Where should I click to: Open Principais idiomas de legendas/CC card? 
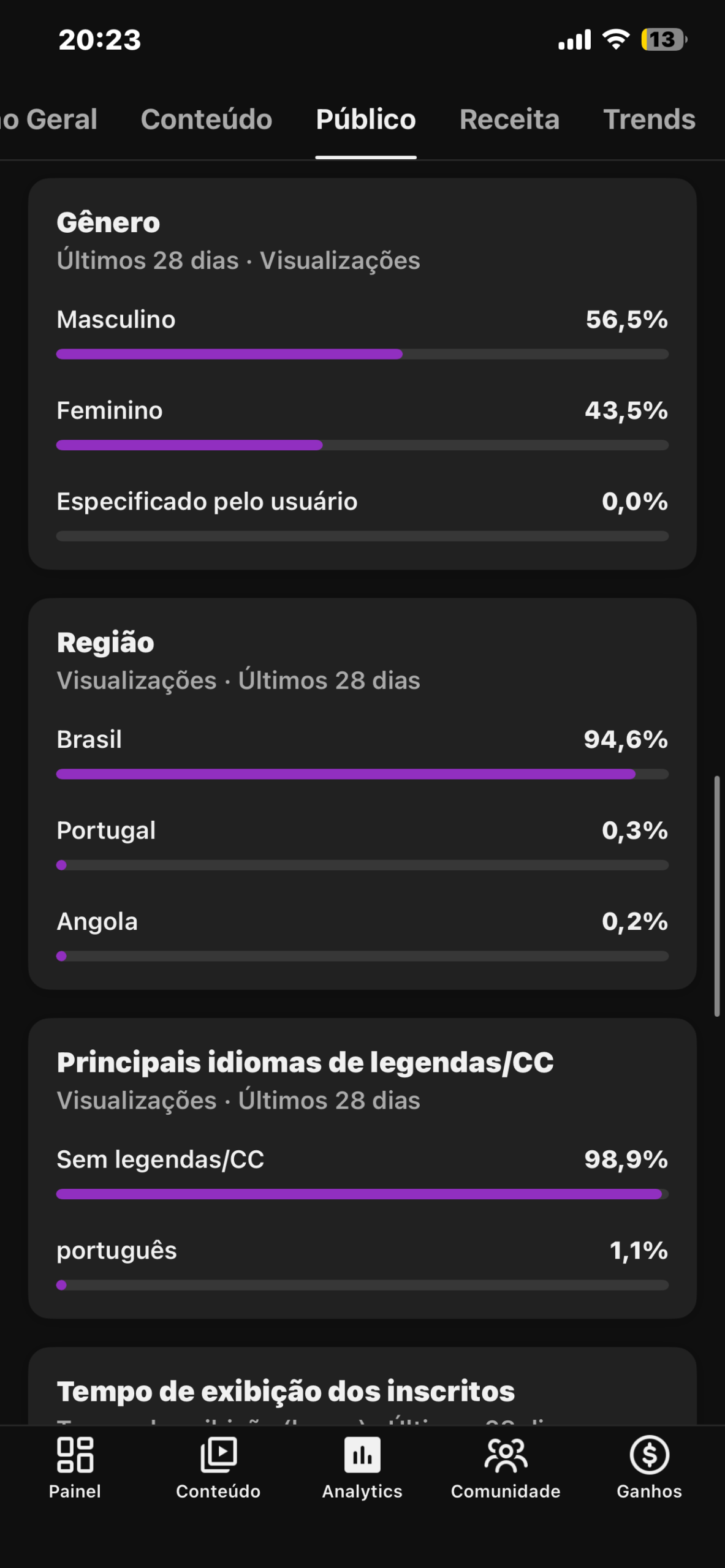point(305,1063)
